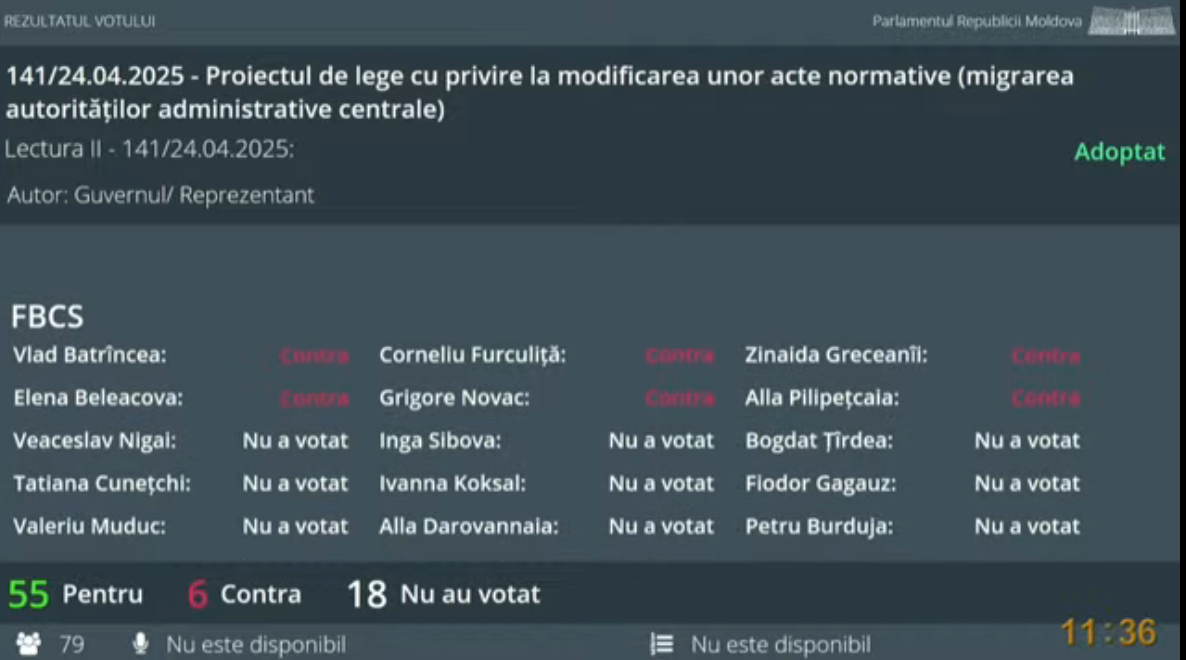Select the bill title text for 141/24.04.2025

tap(540, 93)
